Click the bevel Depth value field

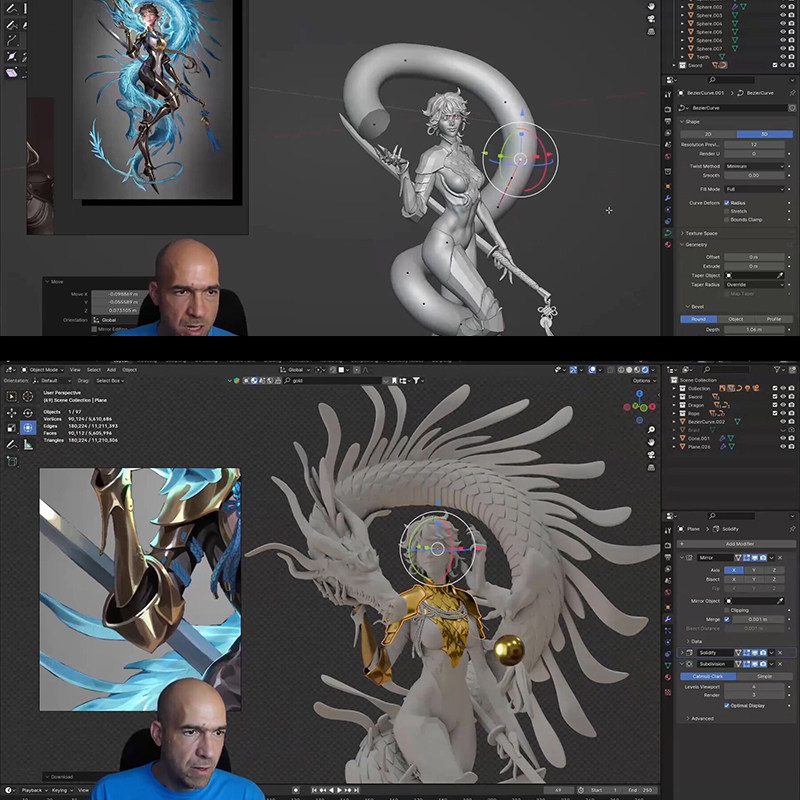pyautogui.click(x=754, y=330)
